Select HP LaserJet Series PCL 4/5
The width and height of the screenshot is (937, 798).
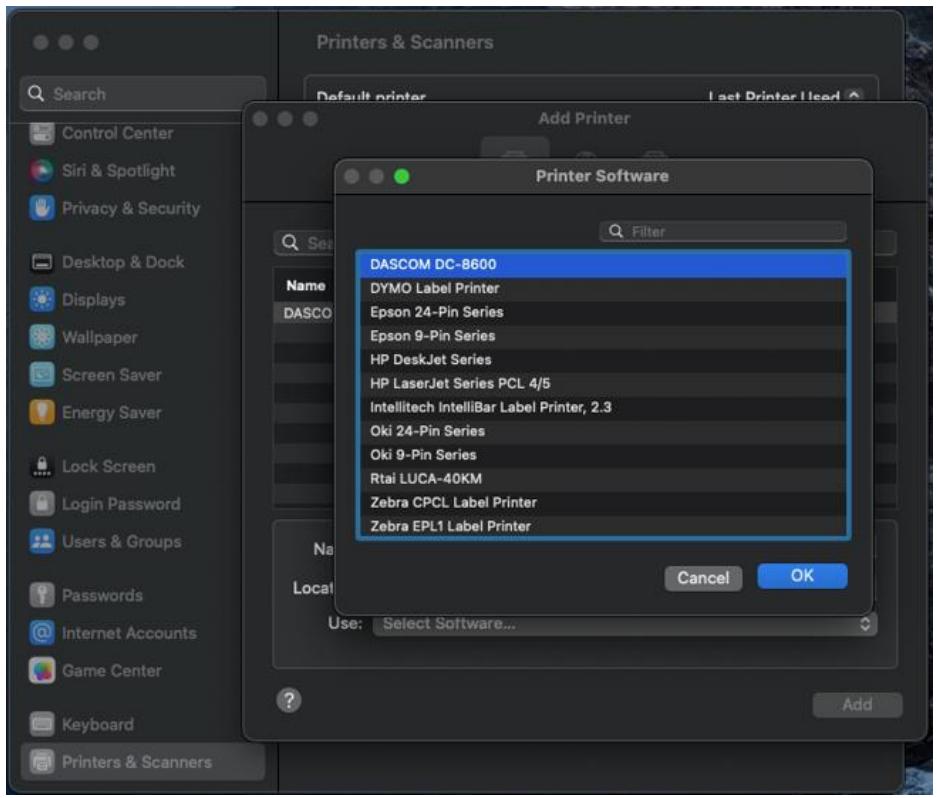click(x=604, y=384)
